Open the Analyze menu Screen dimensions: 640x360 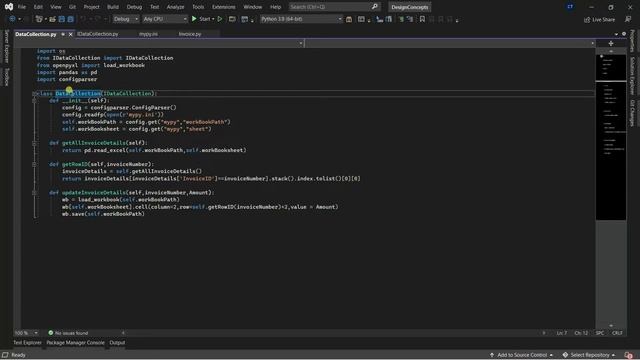(x=175, y=7)
